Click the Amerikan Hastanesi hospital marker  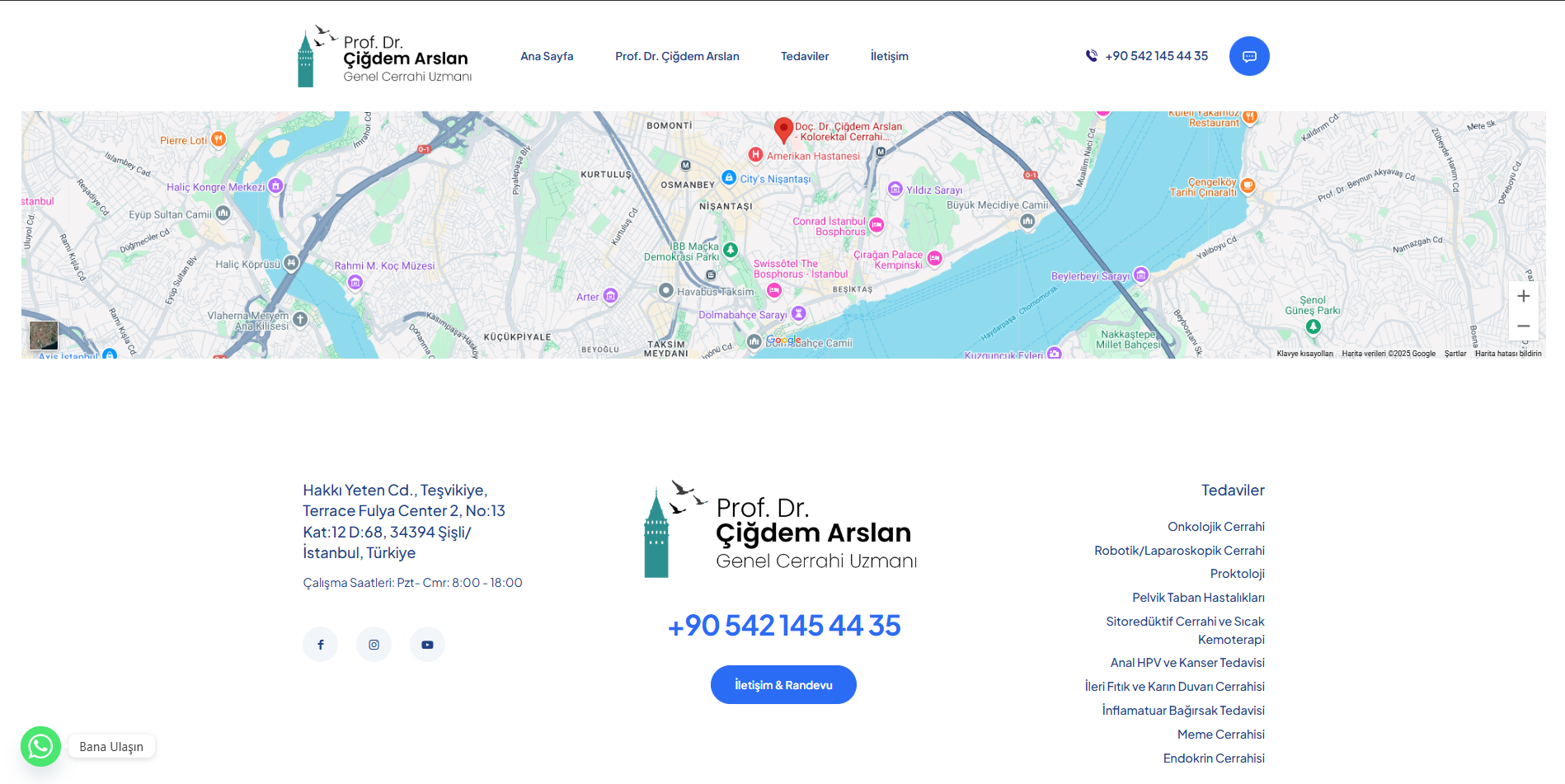755,155
